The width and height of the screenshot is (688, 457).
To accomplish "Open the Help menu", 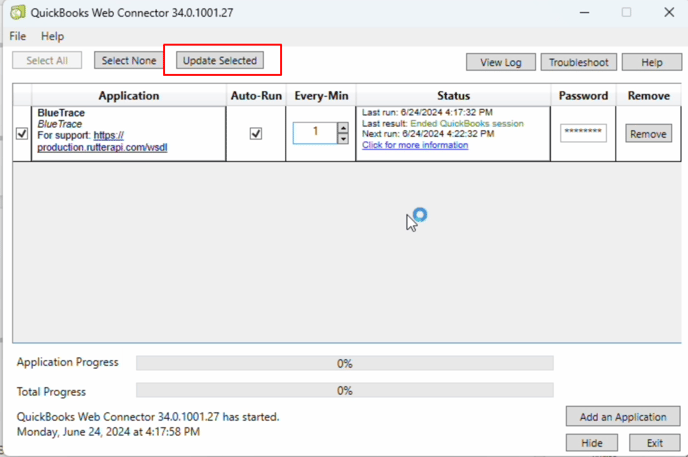I will click(x=52, y=36).
